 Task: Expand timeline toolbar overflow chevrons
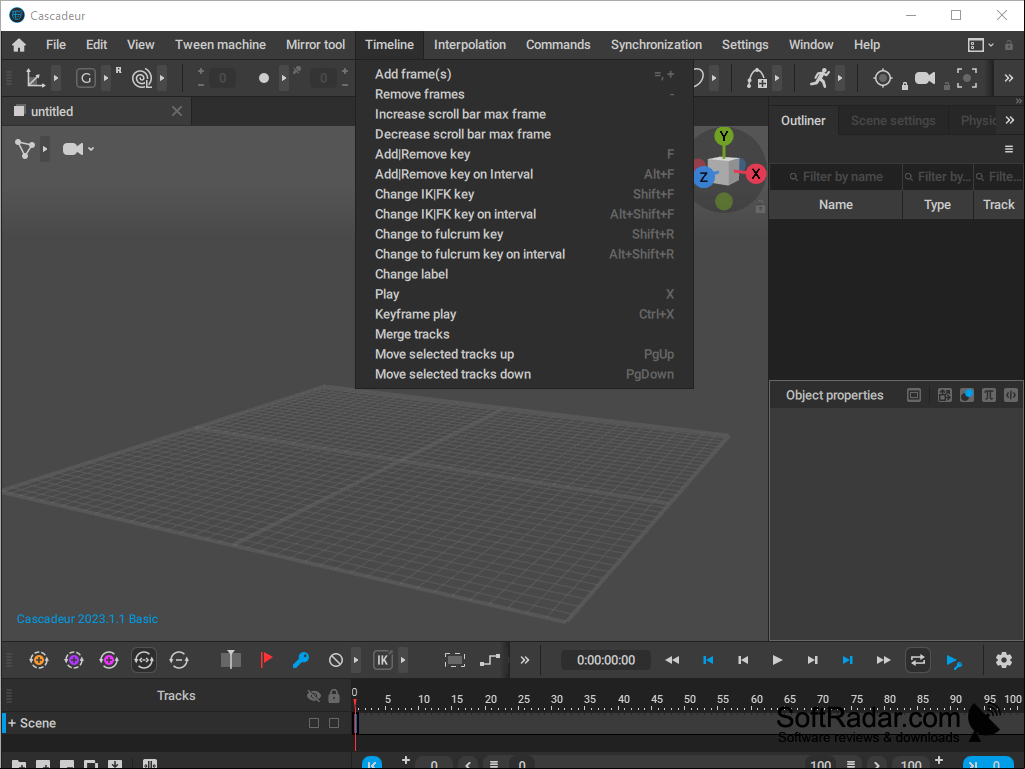(x=524, y=660)
